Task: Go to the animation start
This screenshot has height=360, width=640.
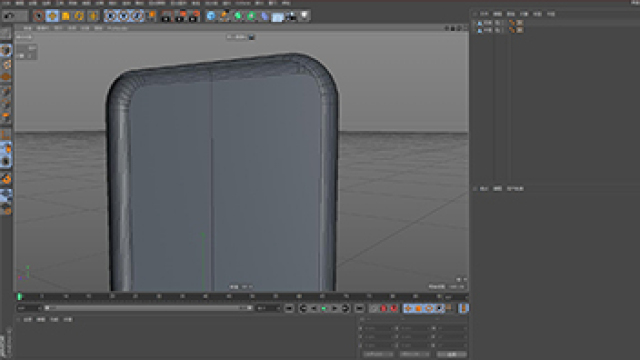Action: point(289,308)
